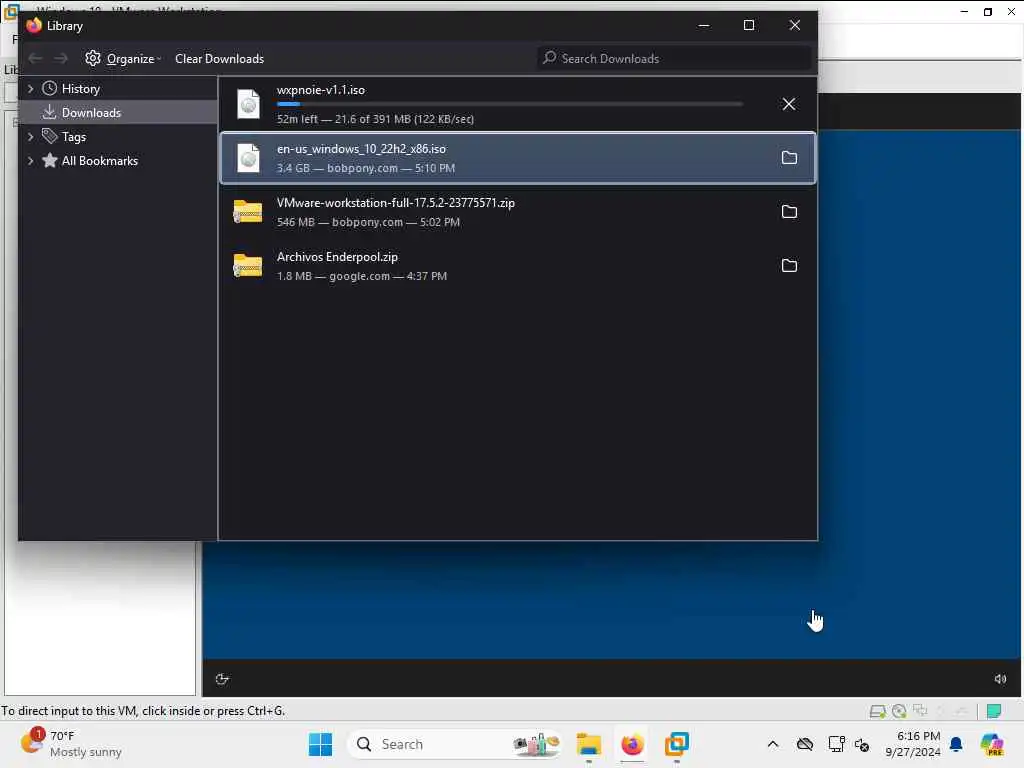1024x768 pixels.
Task: Select Tags in the Library sidebar
Action: (74, 137)
